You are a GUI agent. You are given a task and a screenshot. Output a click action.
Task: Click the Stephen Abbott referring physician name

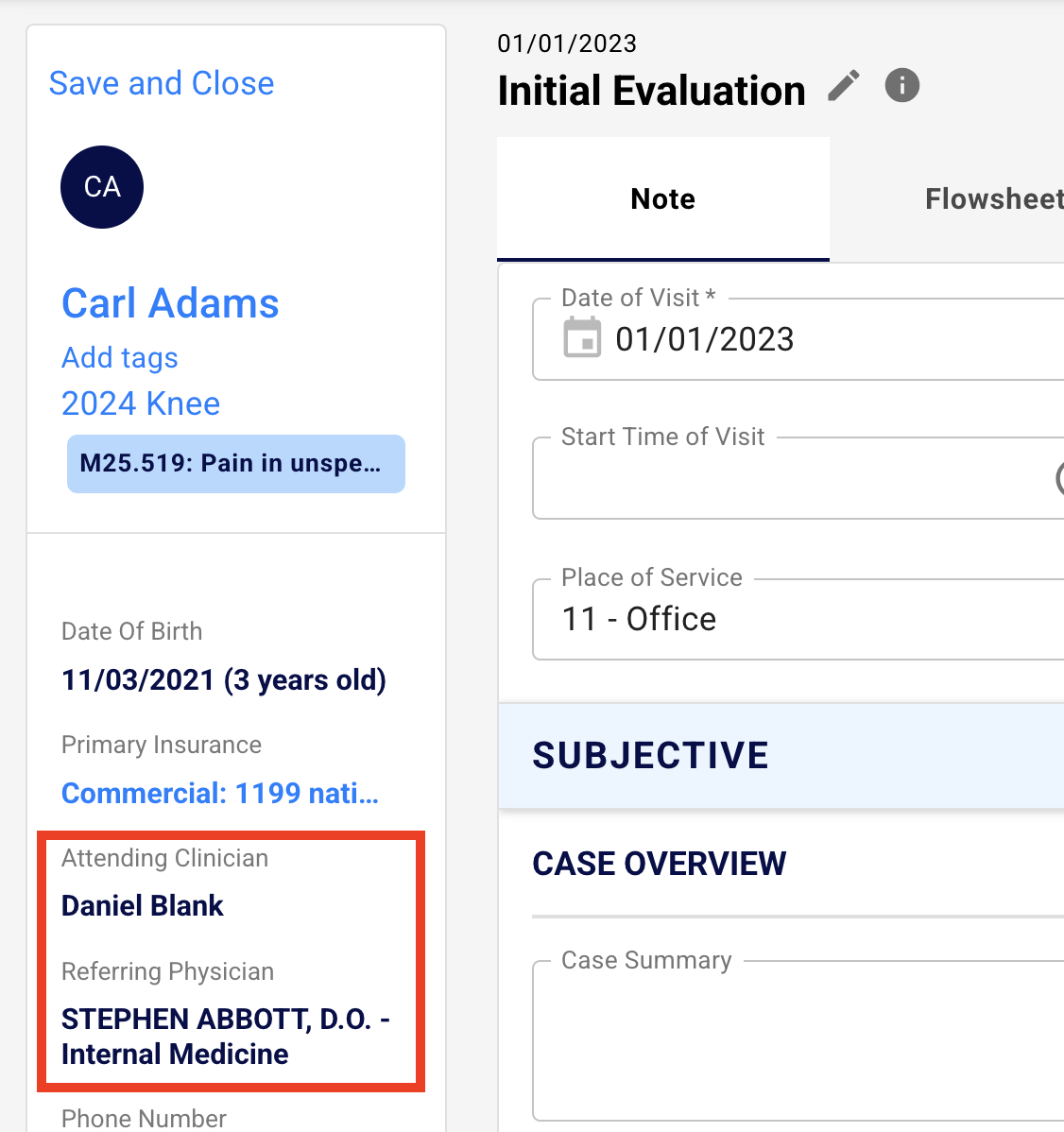(x=226, y=1037)
